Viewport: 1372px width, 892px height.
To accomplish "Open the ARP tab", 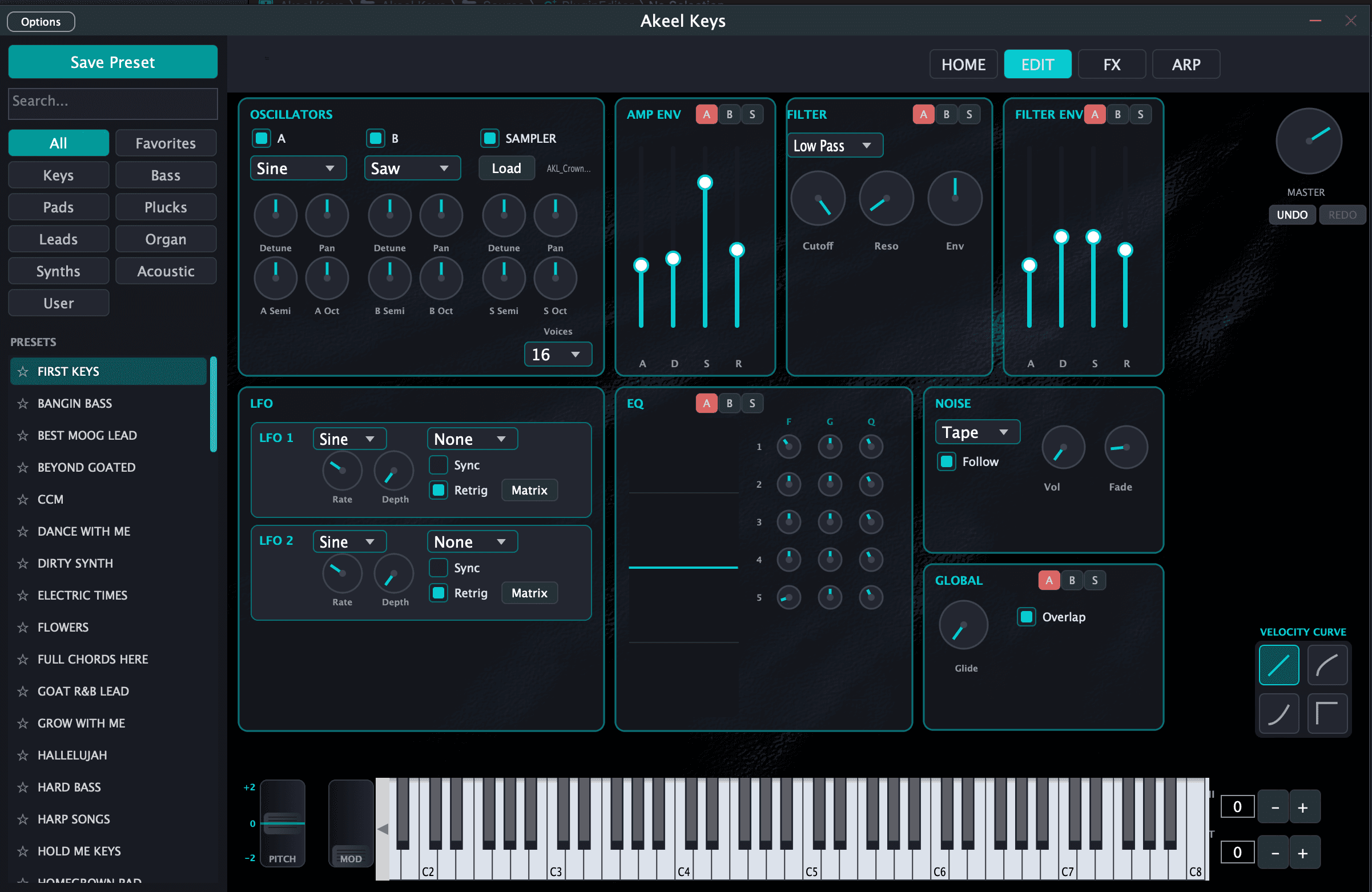I will point(1185,65).
